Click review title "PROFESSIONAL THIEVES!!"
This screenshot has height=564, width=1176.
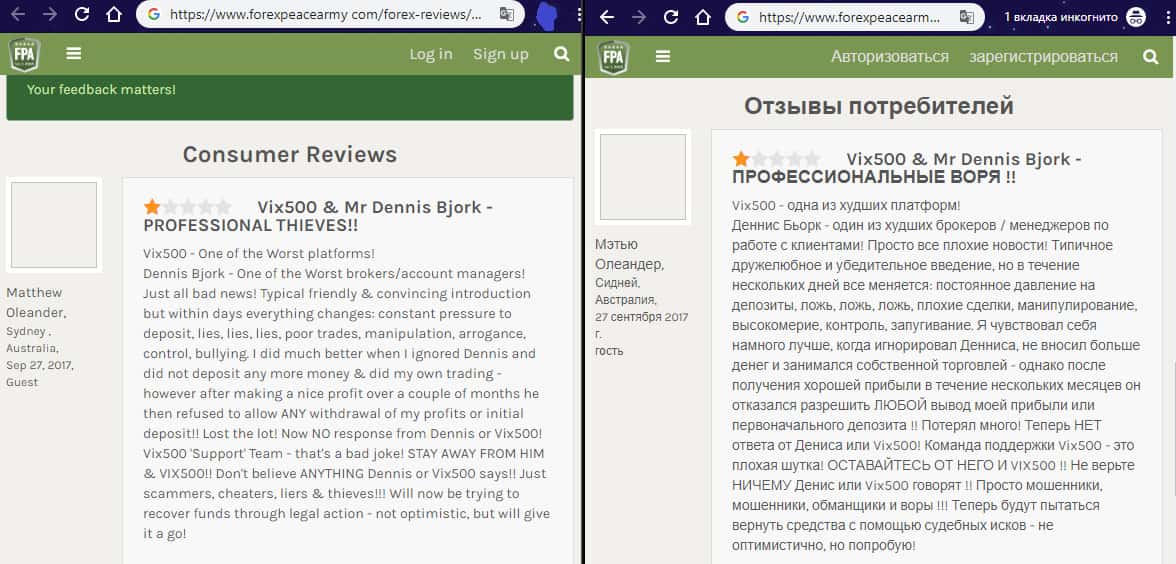click(x=250, y=226)
